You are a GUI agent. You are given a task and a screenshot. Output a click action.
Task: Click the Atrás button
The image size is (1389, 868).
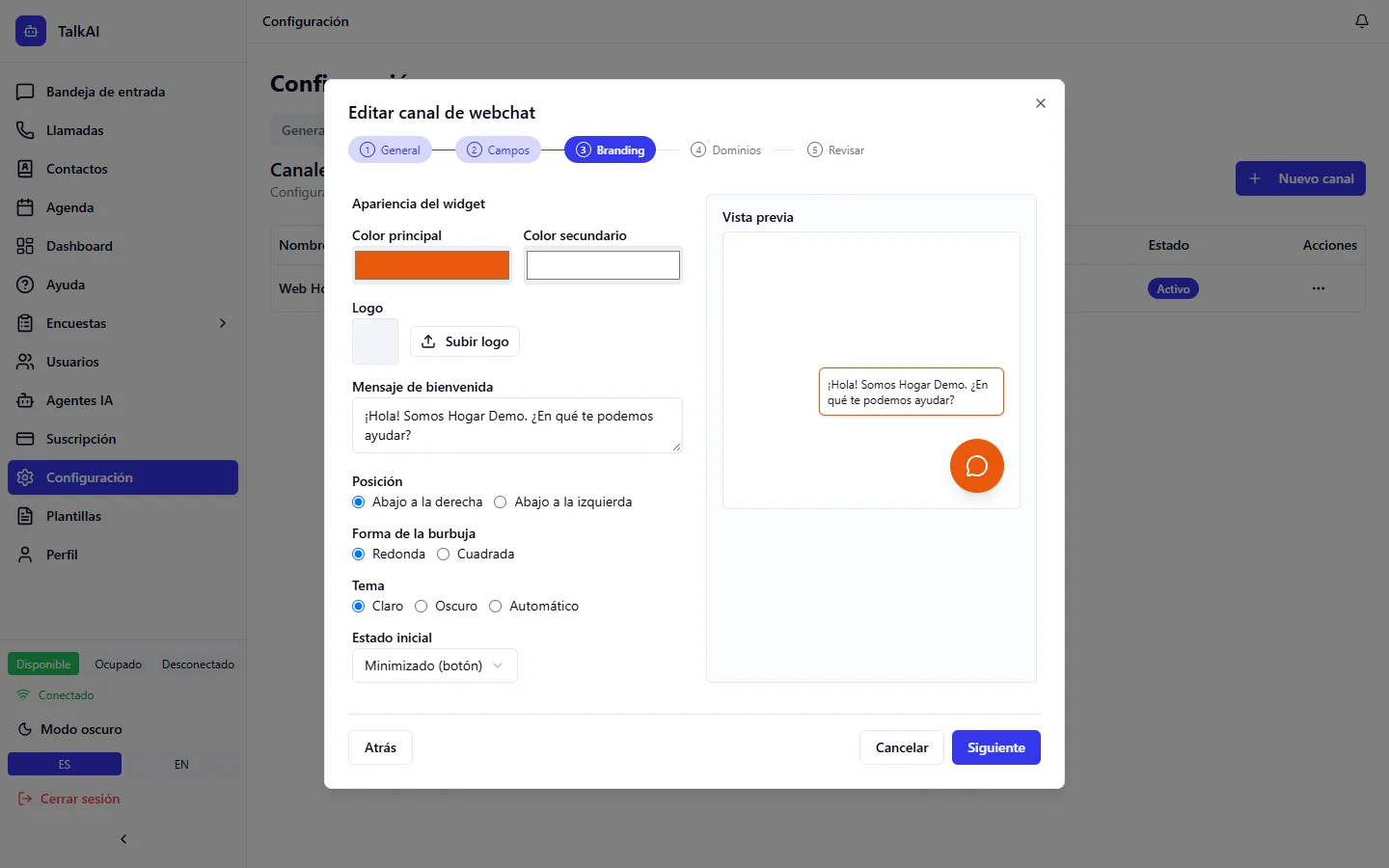point(380,747)
